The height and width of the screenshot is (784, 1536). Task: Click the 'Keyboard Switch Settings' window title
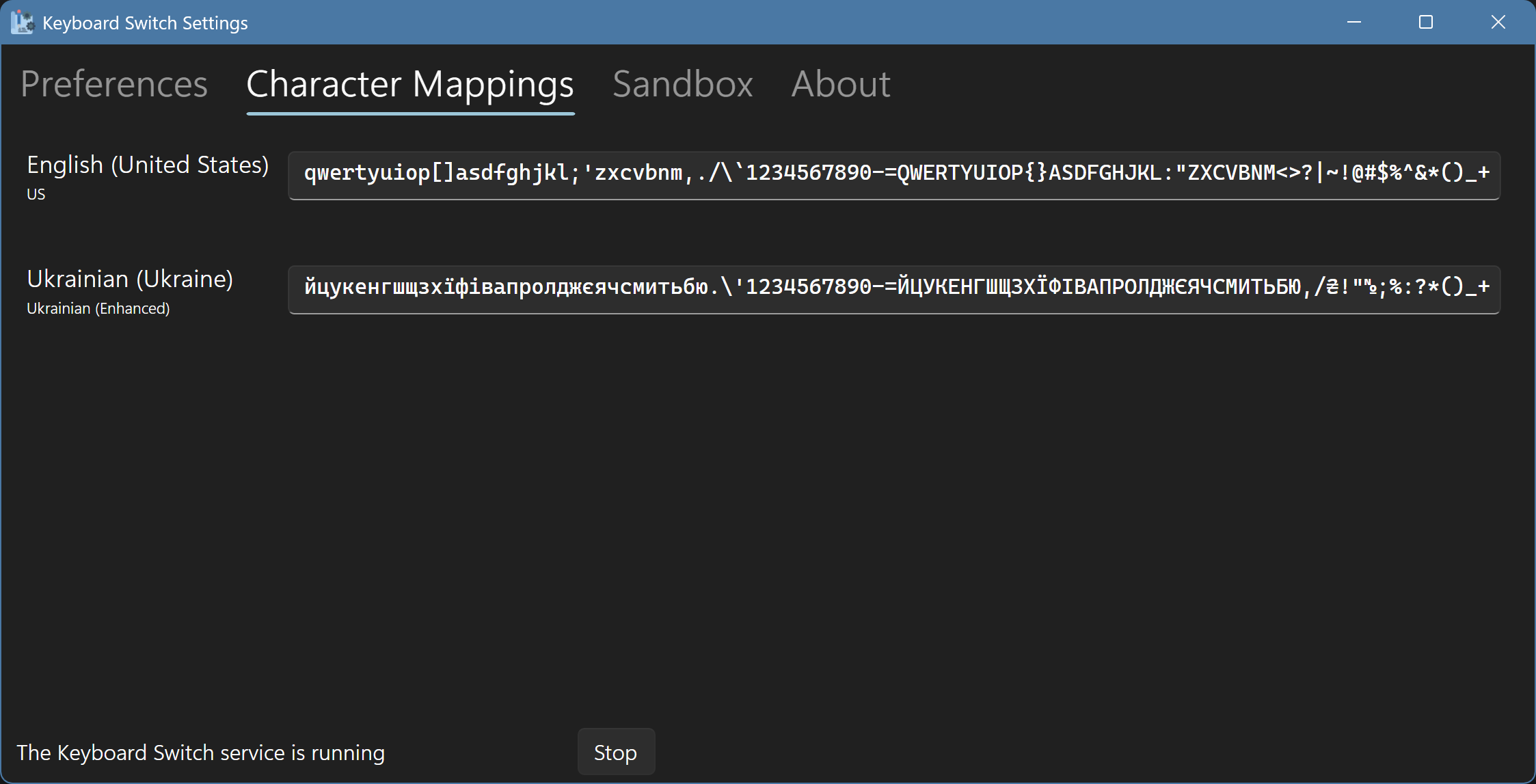(x=145, y=23)
